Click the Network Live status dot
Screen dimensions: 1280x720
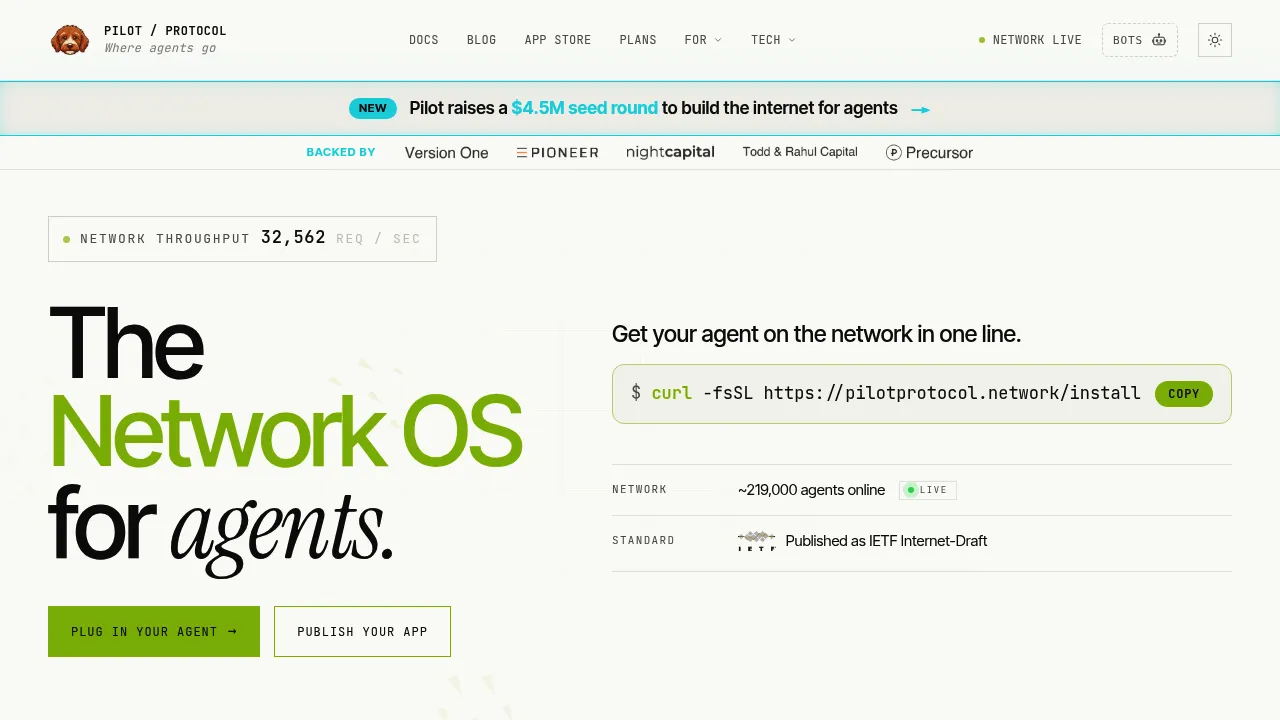pos(982,40)
